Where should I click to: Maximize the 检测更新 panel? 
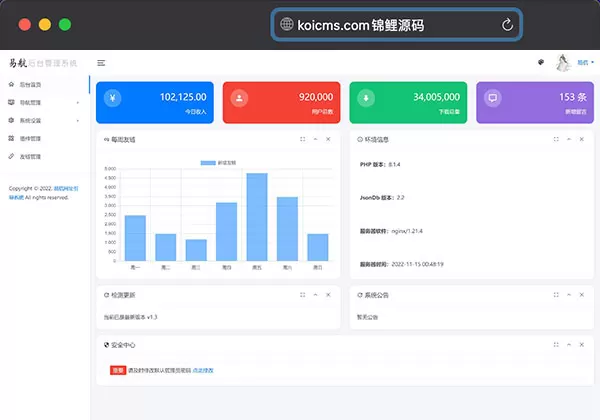point(303,295)
